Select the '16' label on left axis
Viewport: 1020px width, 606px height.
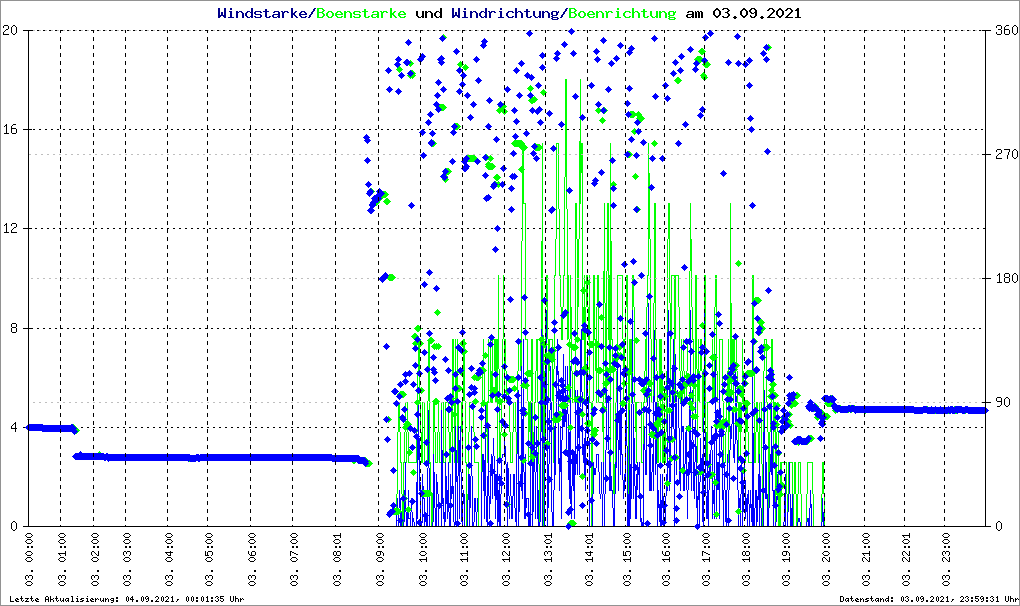coord(11,130)
